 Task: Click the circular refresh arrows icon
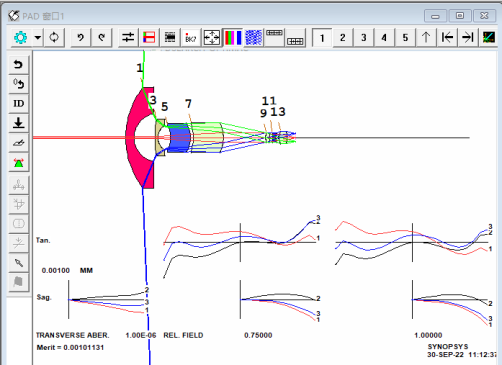54,37
